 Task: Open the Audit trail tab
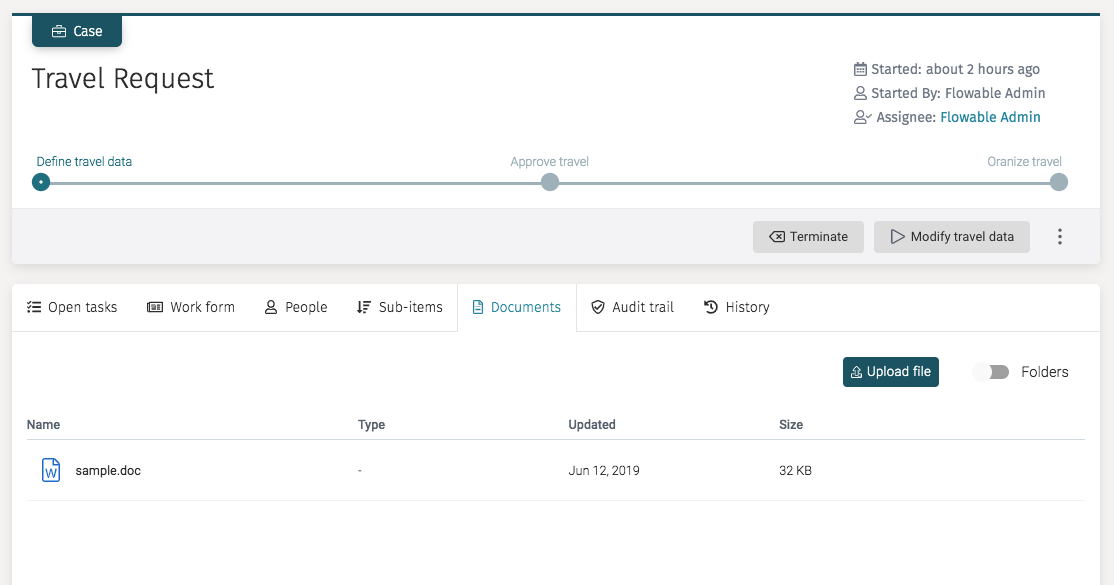pyautogui.click(x=632, y=307)
